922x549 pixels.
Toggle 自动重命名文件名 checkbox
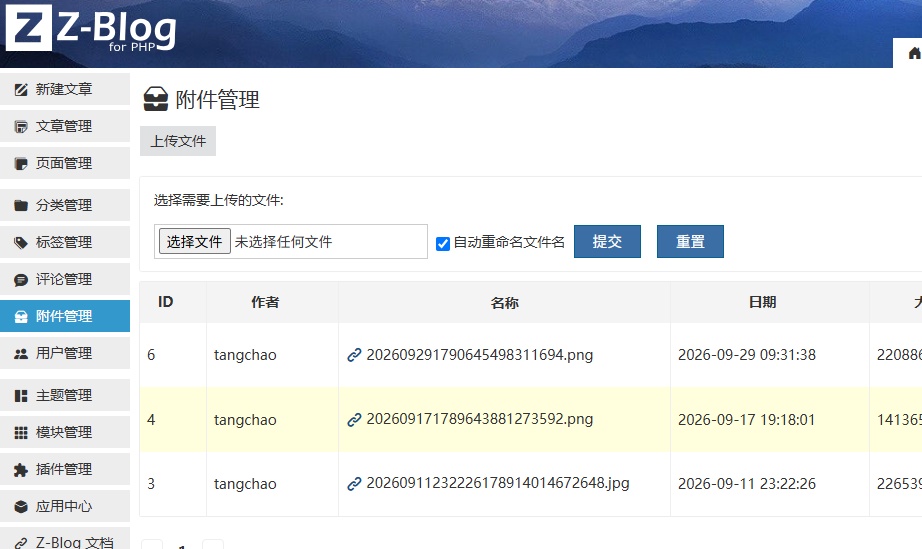coord(443,243)
